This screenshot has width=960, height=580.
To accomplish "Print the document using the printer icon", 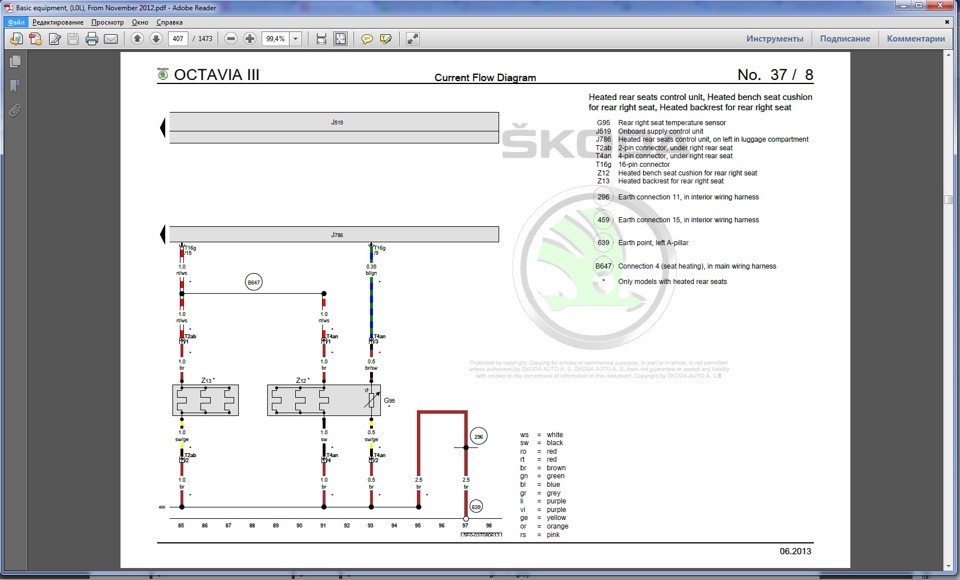I will [x=92, y=39].
